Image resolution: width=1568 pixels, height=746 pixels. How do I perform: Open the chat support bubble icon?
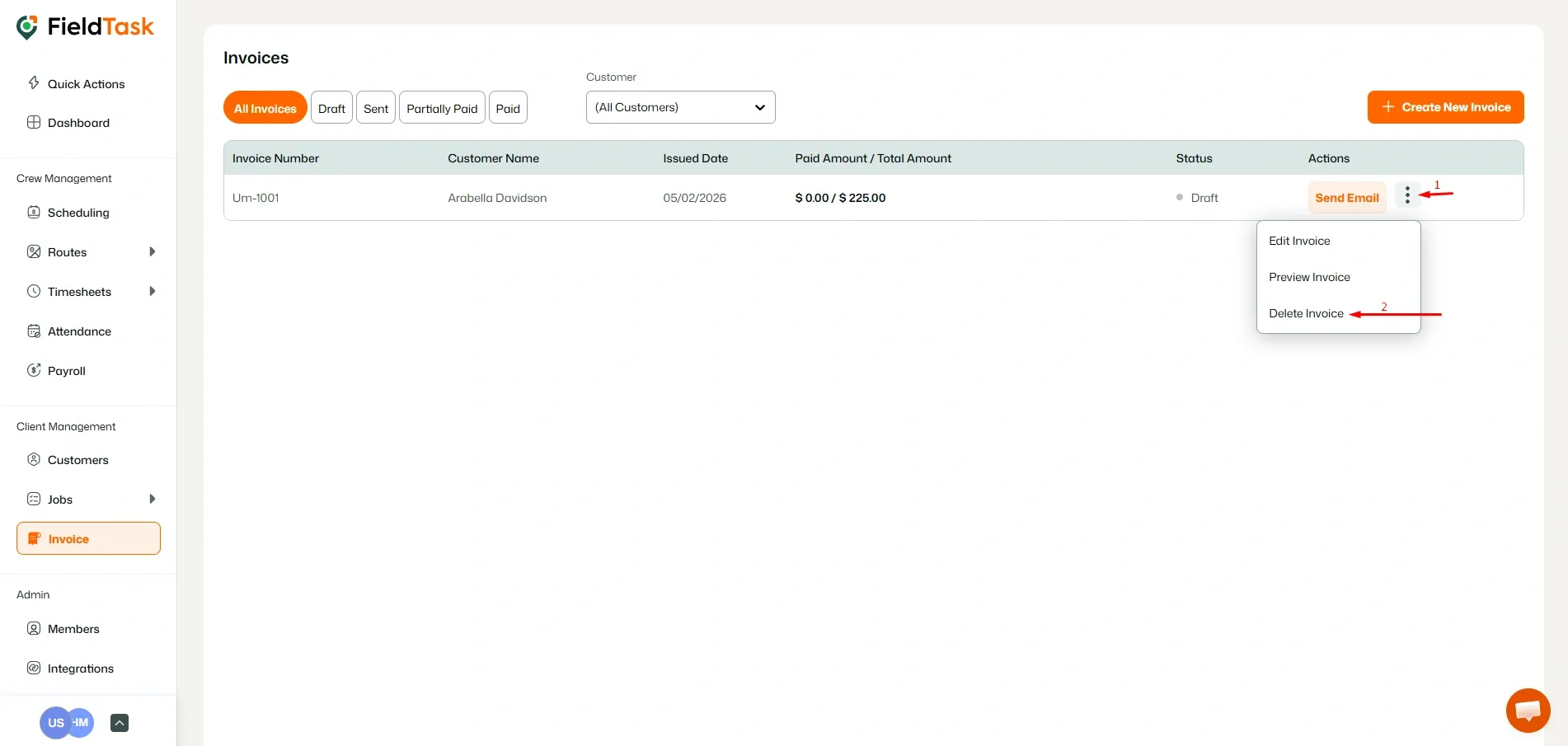point(1527,710)
